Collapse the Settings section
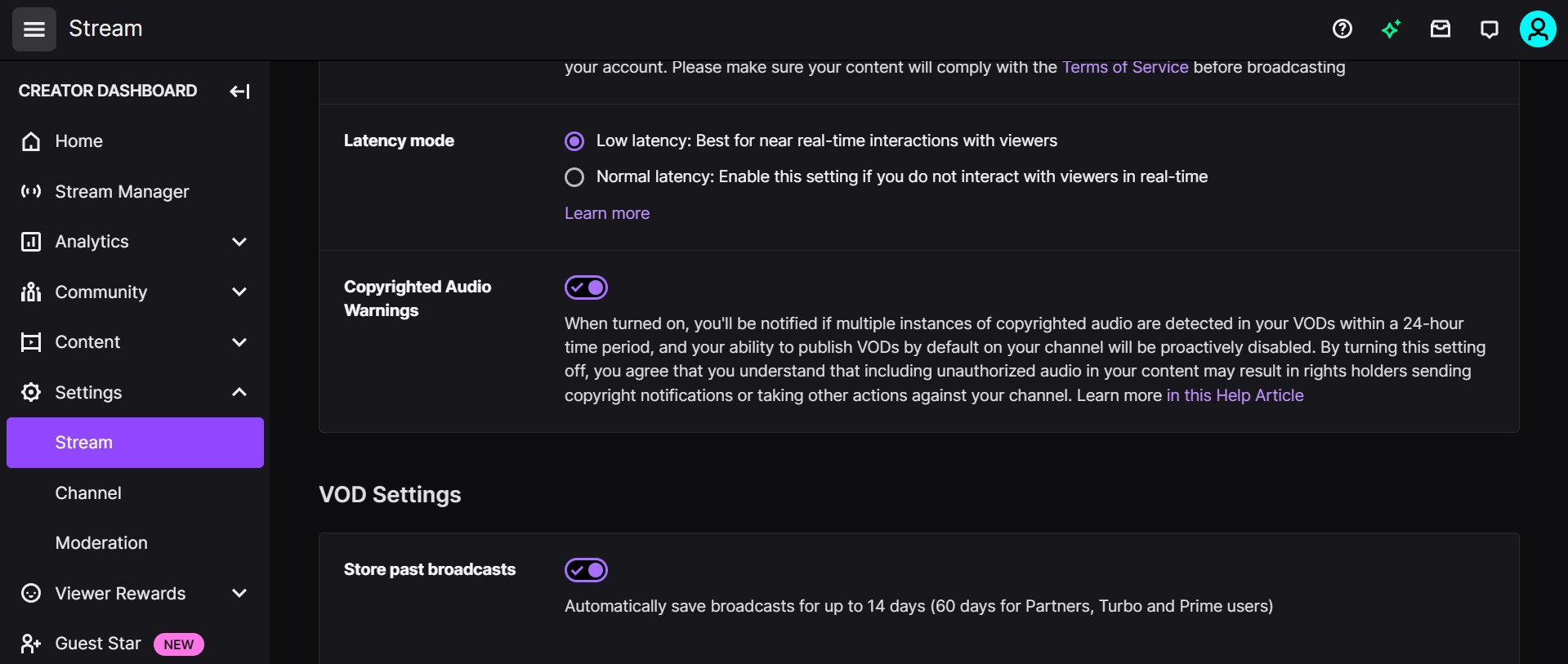1568x664 pixels. pos(239,393)
